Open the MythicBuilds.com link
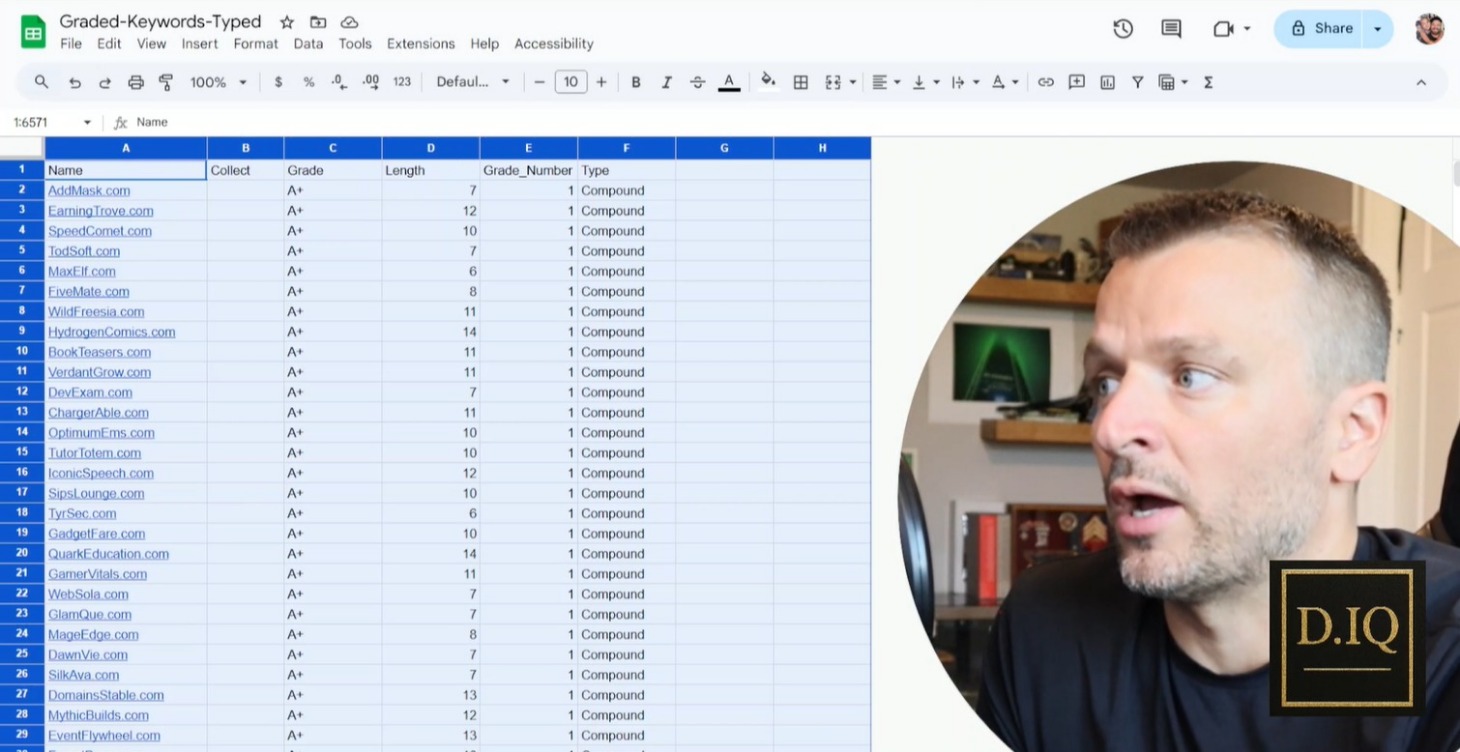 (x=98, y=715)
